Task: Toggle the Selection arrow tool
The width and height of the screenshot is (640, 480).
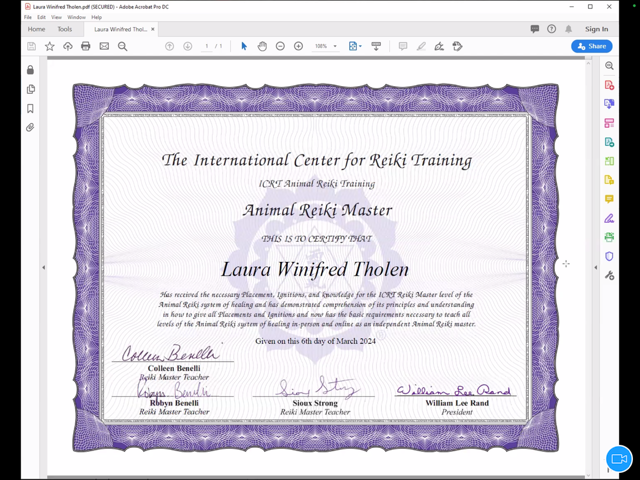Action: point(244,46)
